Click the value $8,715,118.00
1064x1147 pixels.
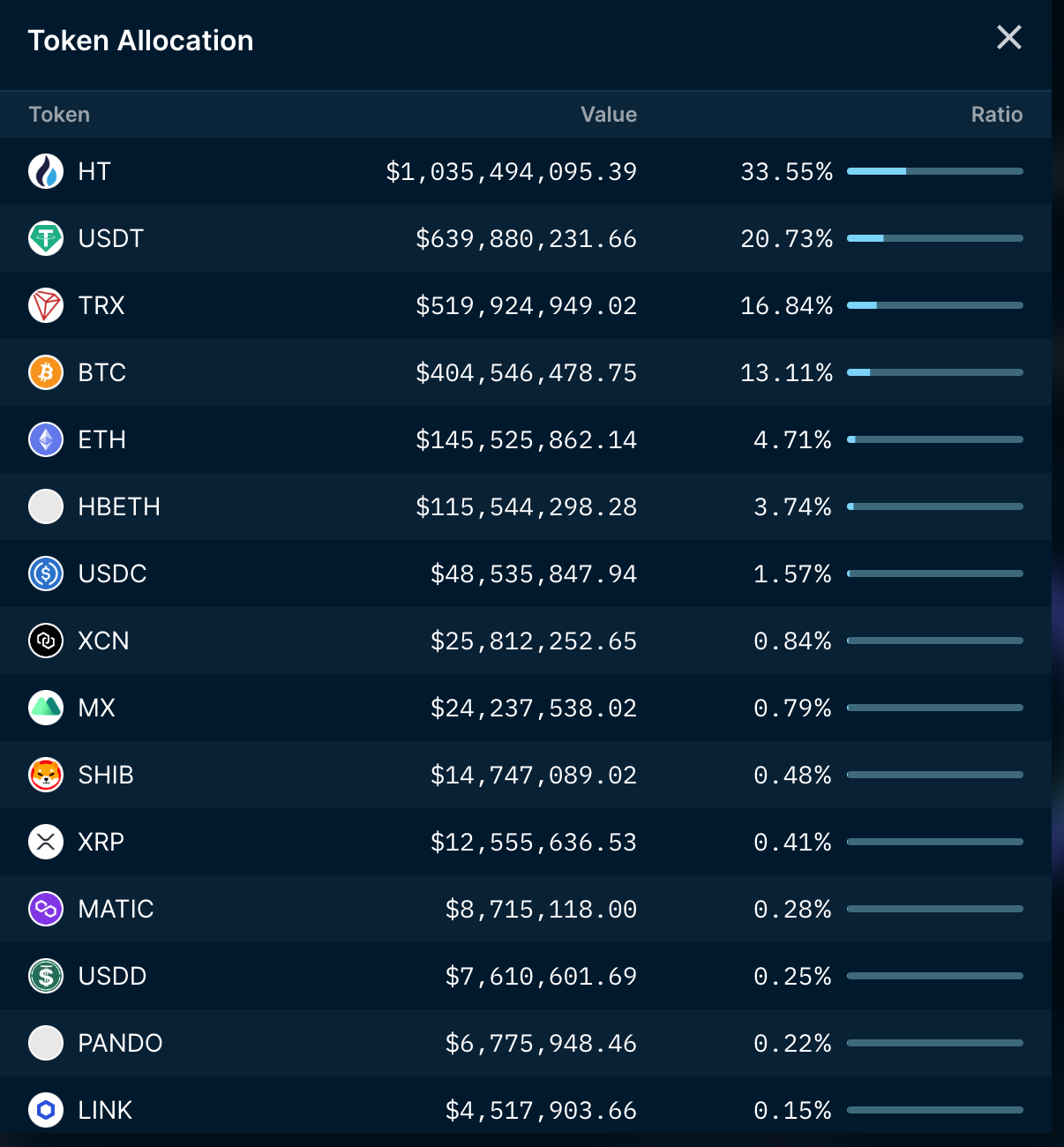pos(542,909)
